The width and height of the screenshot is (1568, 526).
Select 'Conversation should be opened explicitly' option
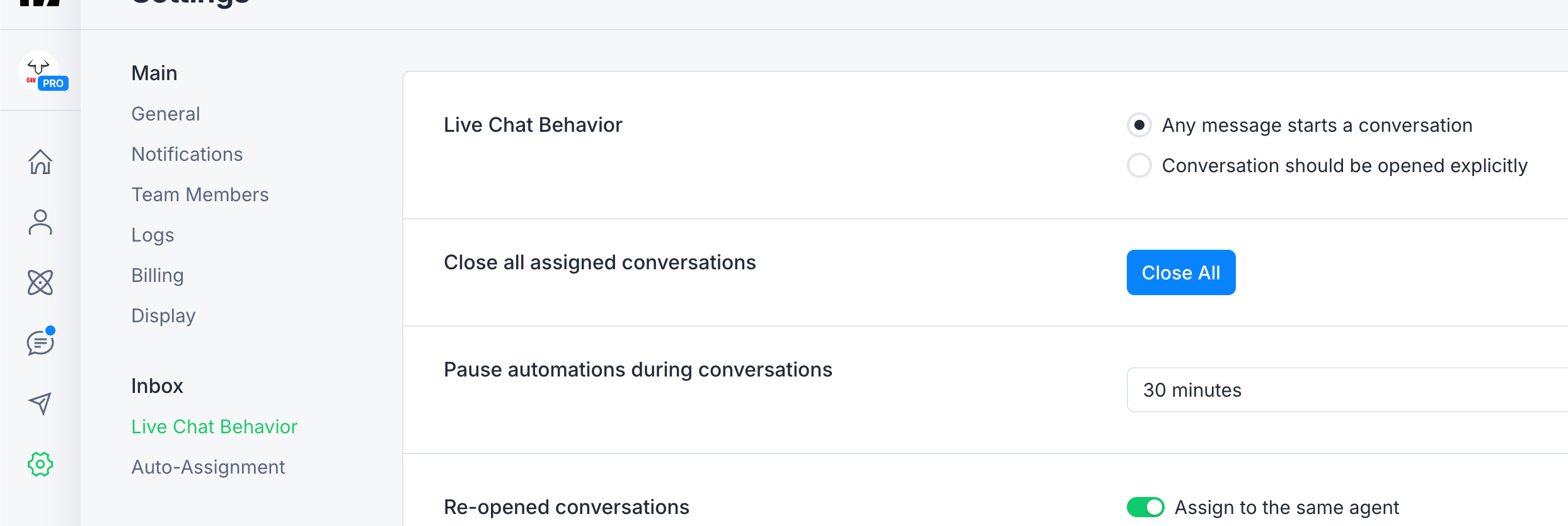click(1139, 165)
